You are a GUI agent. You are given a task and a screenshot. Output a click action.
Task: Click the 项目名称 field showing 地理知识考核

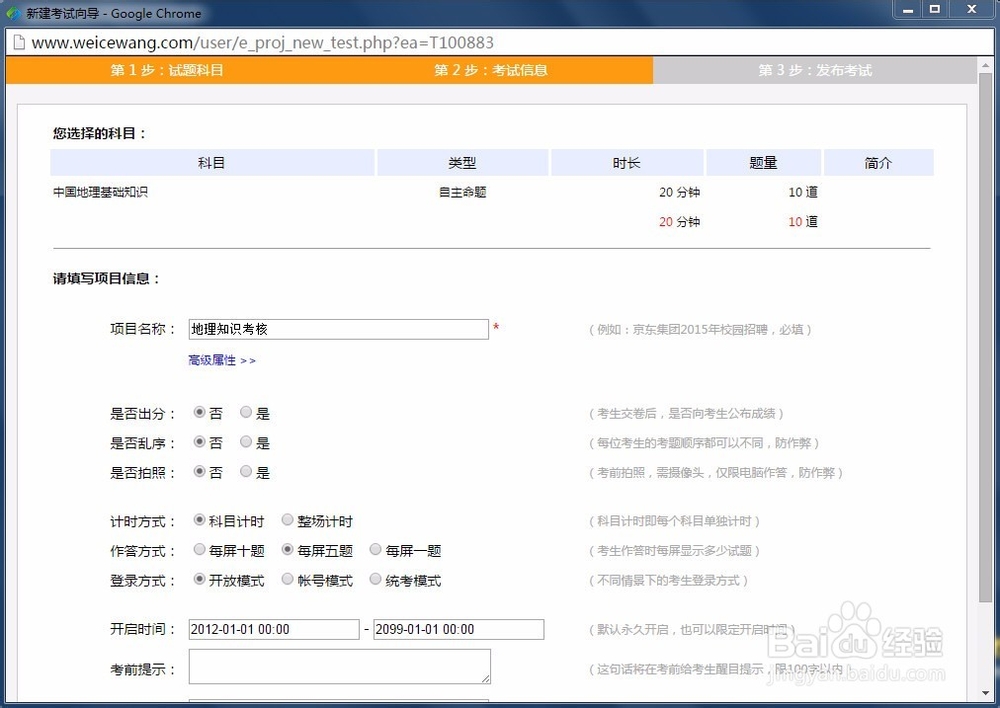tap(338, 328)
